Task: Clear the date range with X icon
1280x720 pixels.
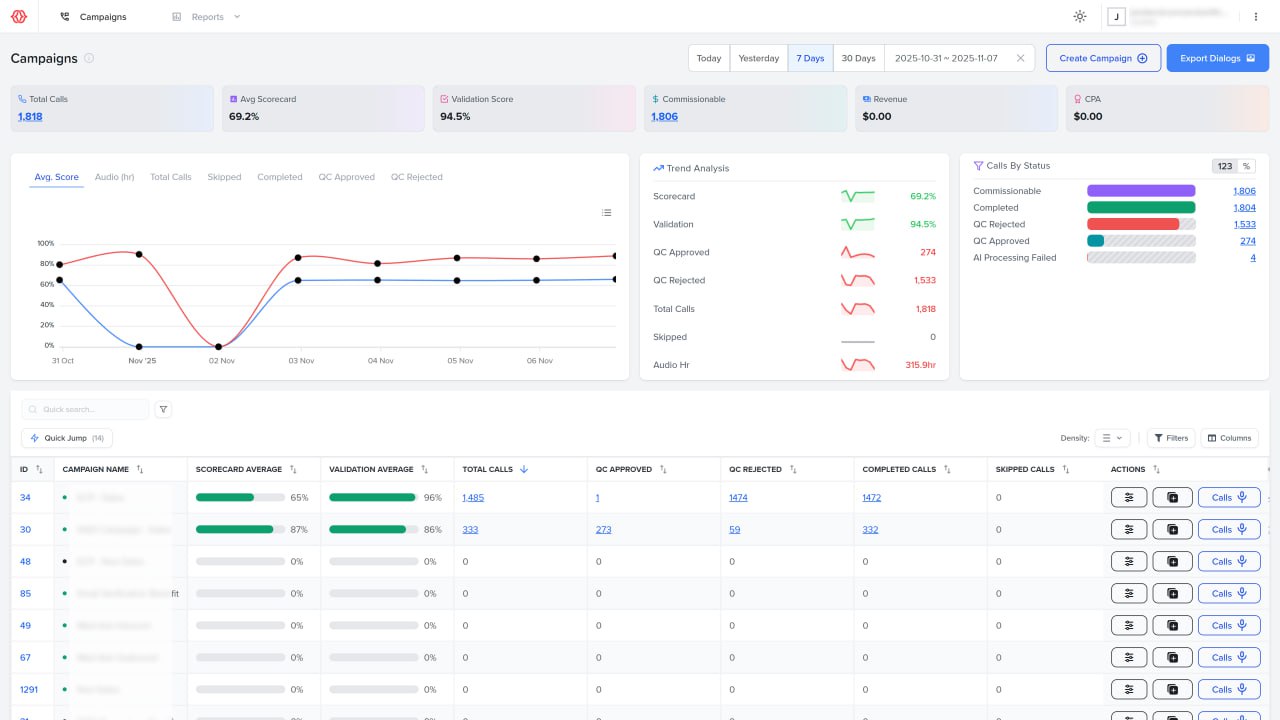Action: pyautogui.click(x=1020, y=58)
